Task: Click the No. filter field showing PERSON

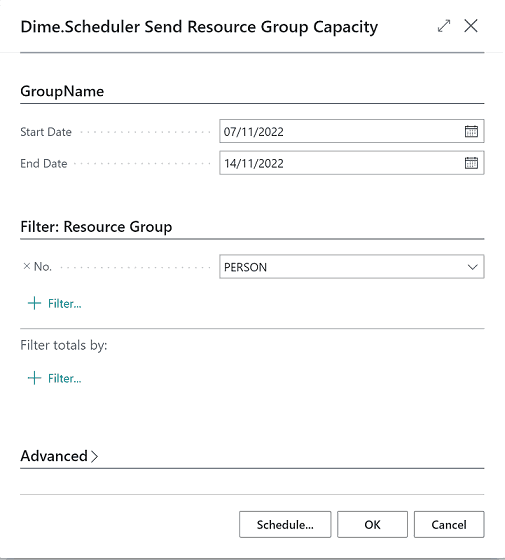Action: pyautogui.click(x=352, y=267)
